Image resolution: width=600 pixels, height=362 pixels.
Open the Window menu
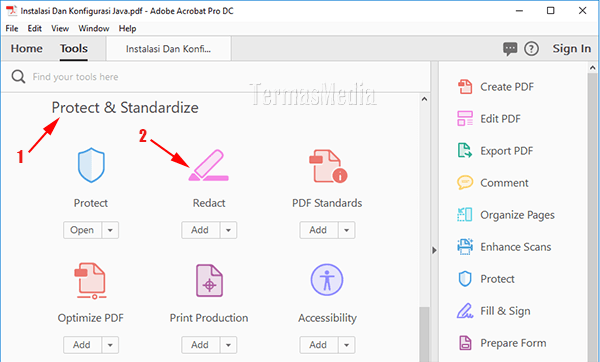coord(94,28)
